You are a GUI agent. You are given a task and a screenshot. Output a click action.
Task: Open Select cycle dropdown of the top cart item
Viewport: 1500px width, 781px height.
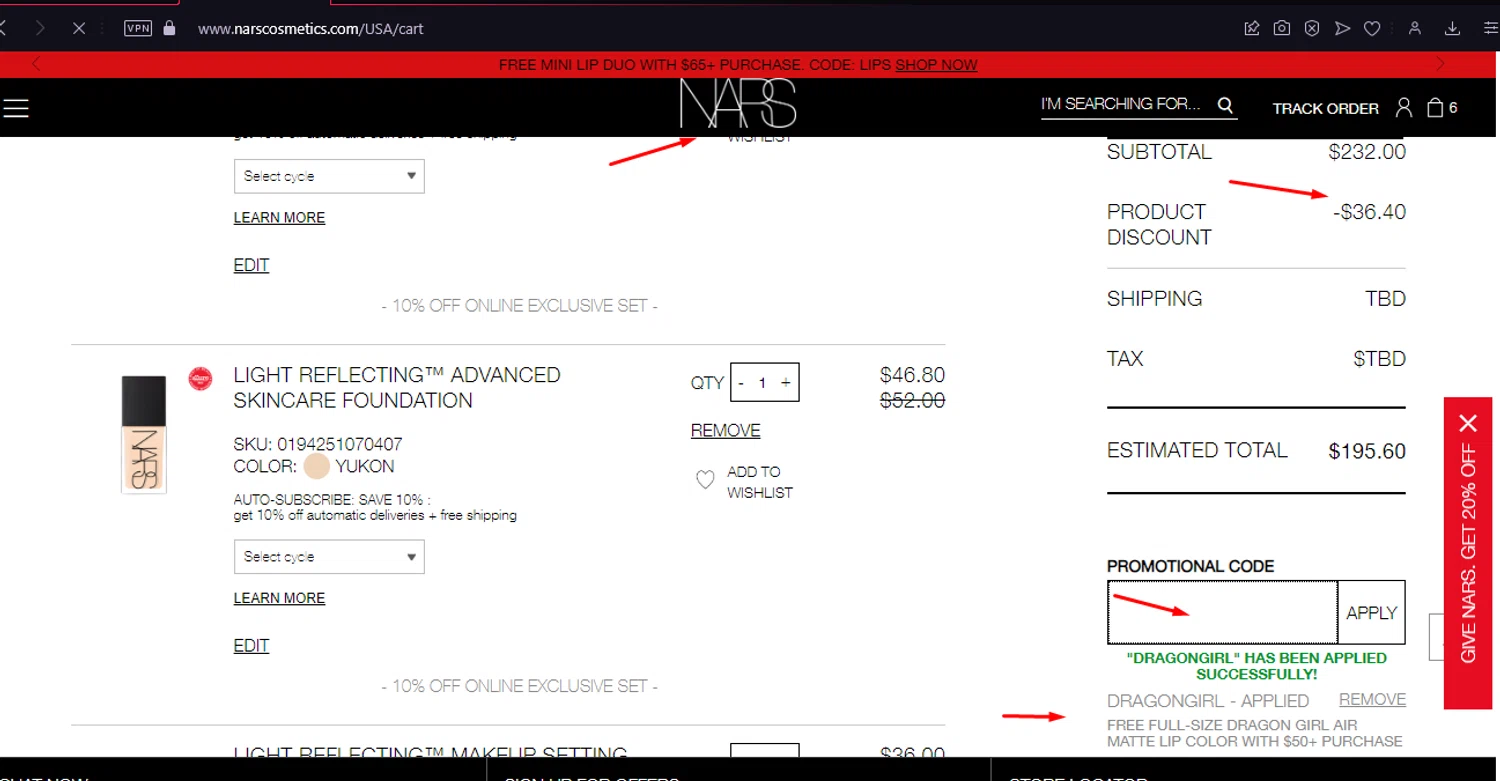tap(329, 176)
